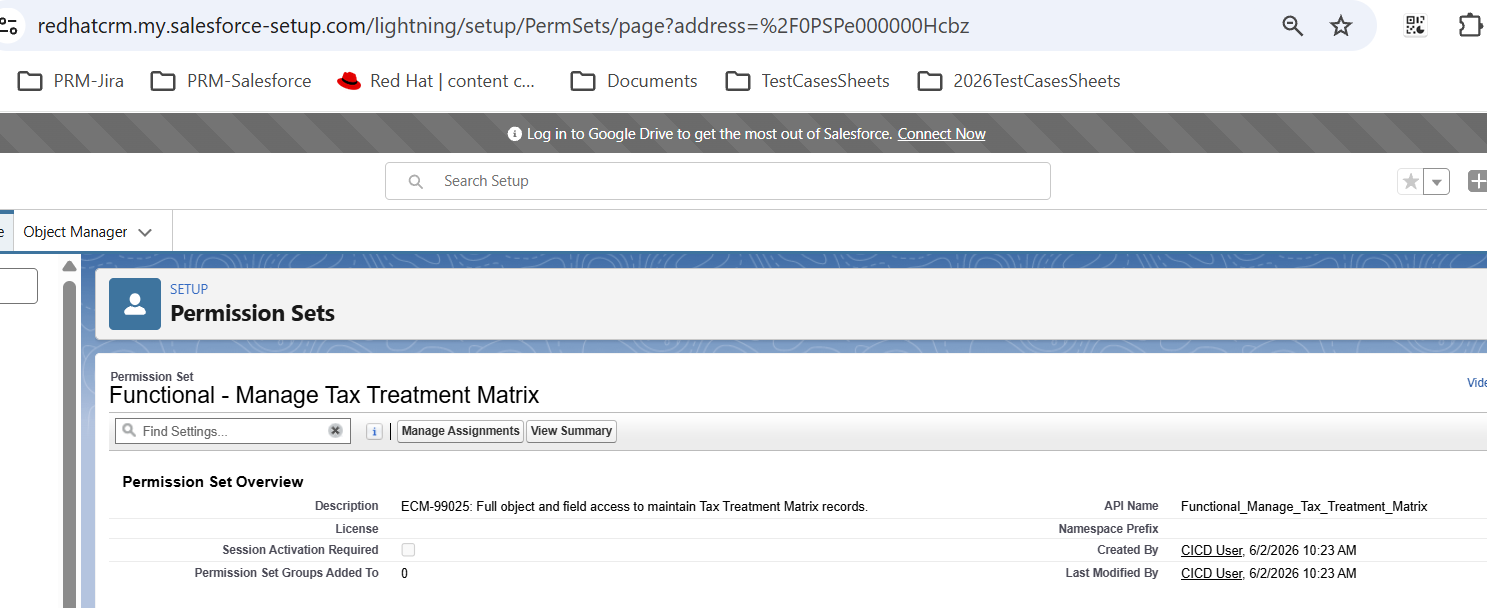Click the blue info icon beside Find Settings
This screenshot has width=1487, height=608.
[x=374, y=431]
